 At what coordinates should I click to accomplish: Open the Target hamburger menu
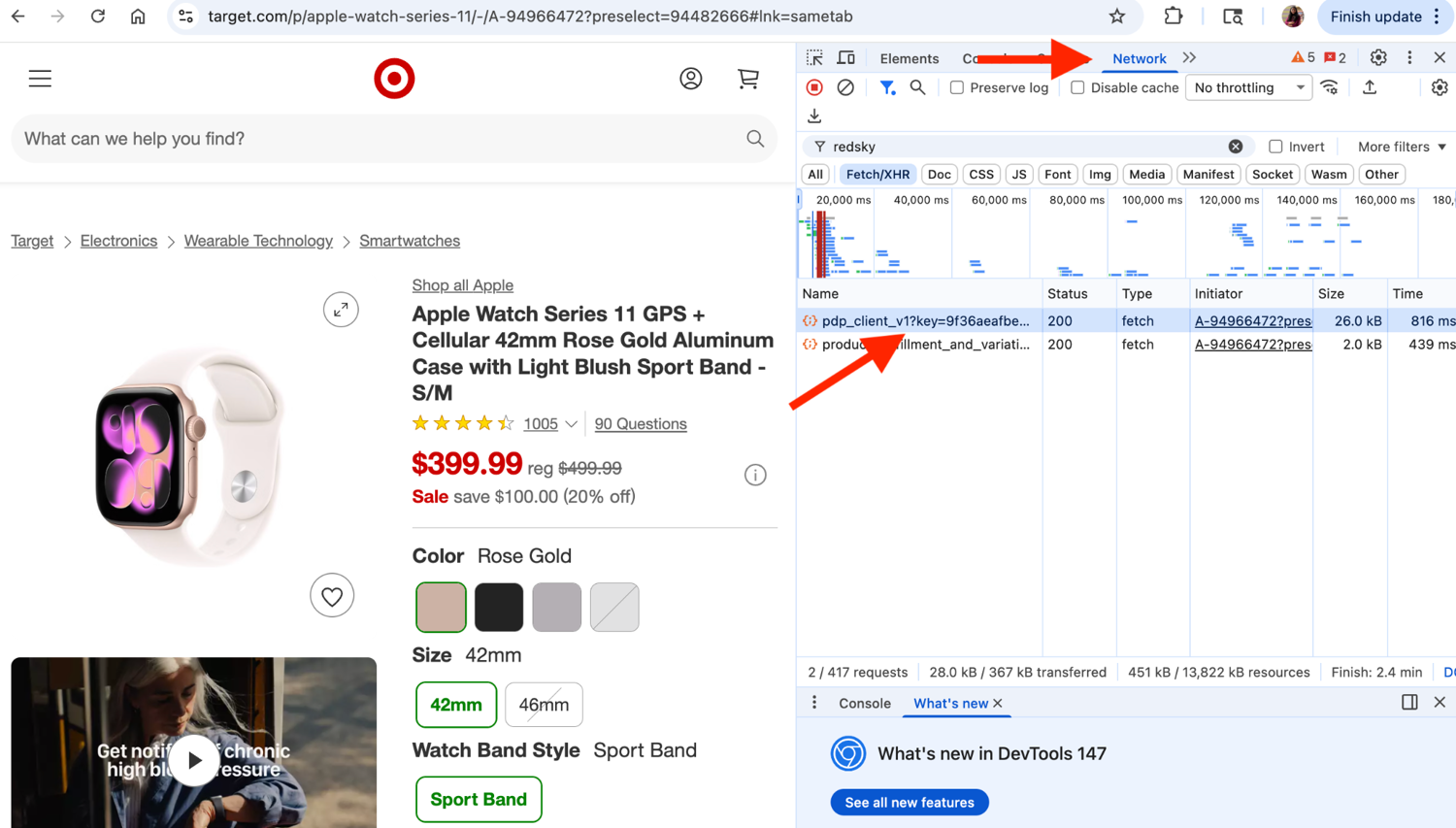tap(40, 79)
